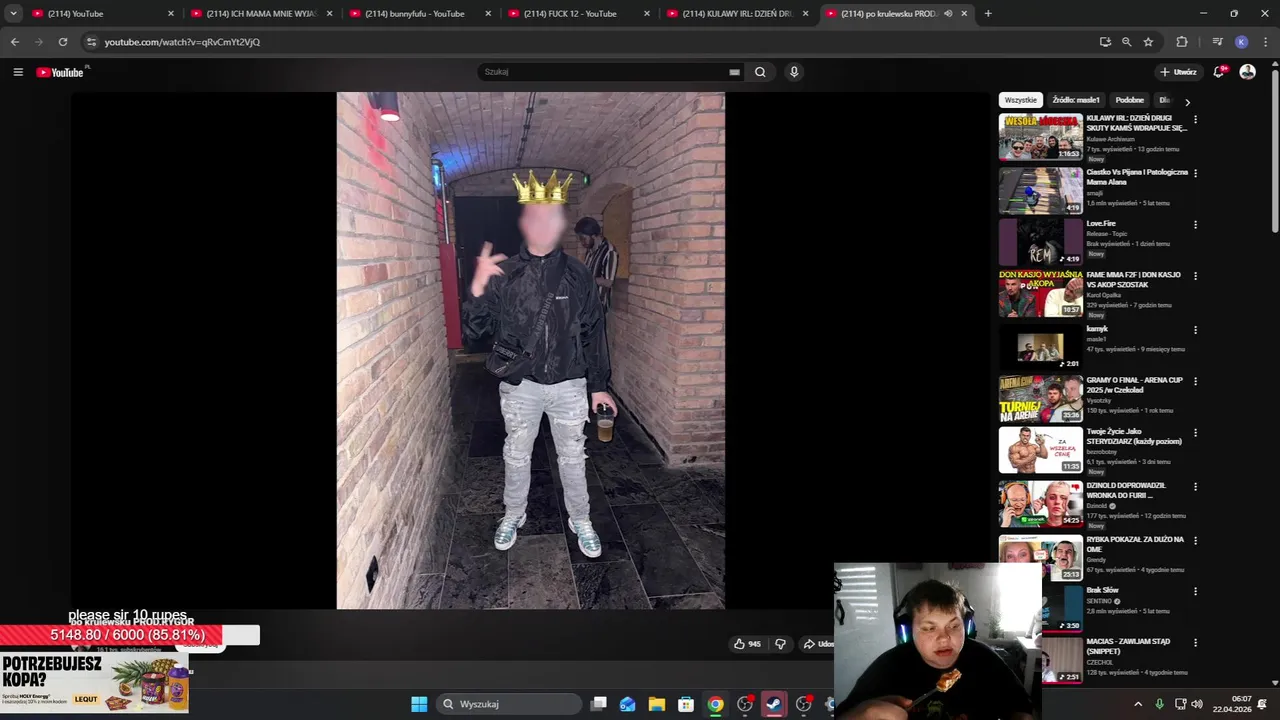Open the Chrome profile K avatar
The height and width of the screenshot is (720, 1280).
click(x=1241, y=42)
